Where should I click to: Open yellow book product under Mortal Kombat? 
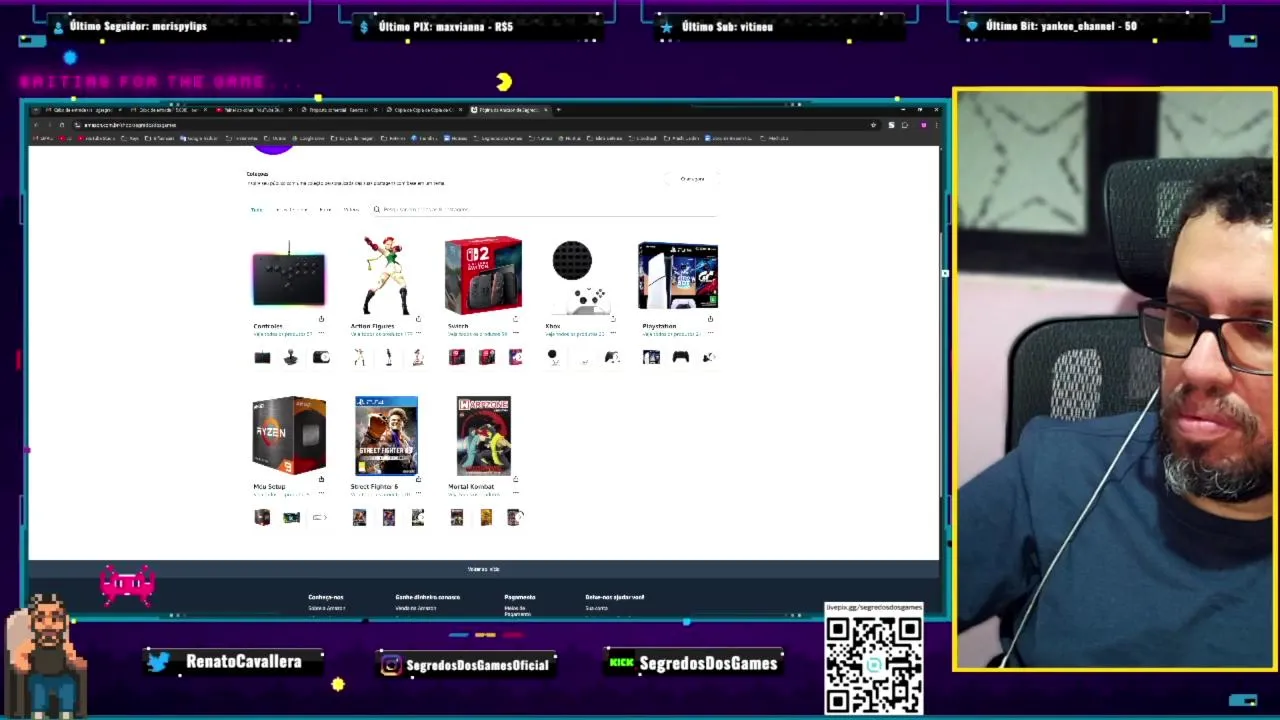click(x=486, y=517)
